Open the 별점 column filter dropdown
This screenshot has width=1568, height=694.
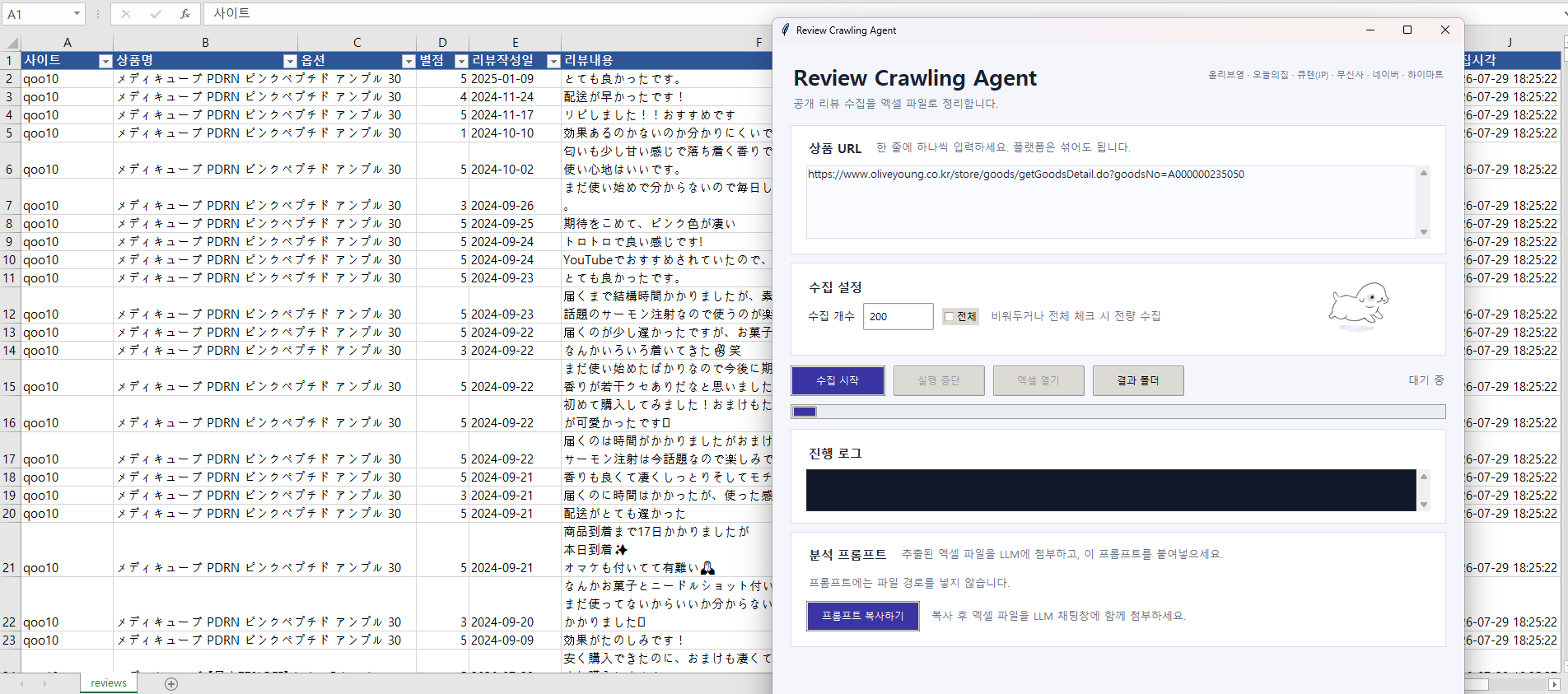click(x=461, y=61)
